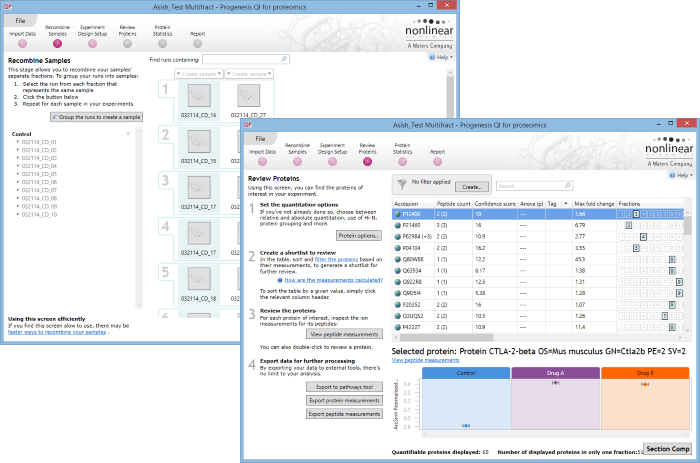
Task: Sort table by Max fold change column
Action: 594,204
